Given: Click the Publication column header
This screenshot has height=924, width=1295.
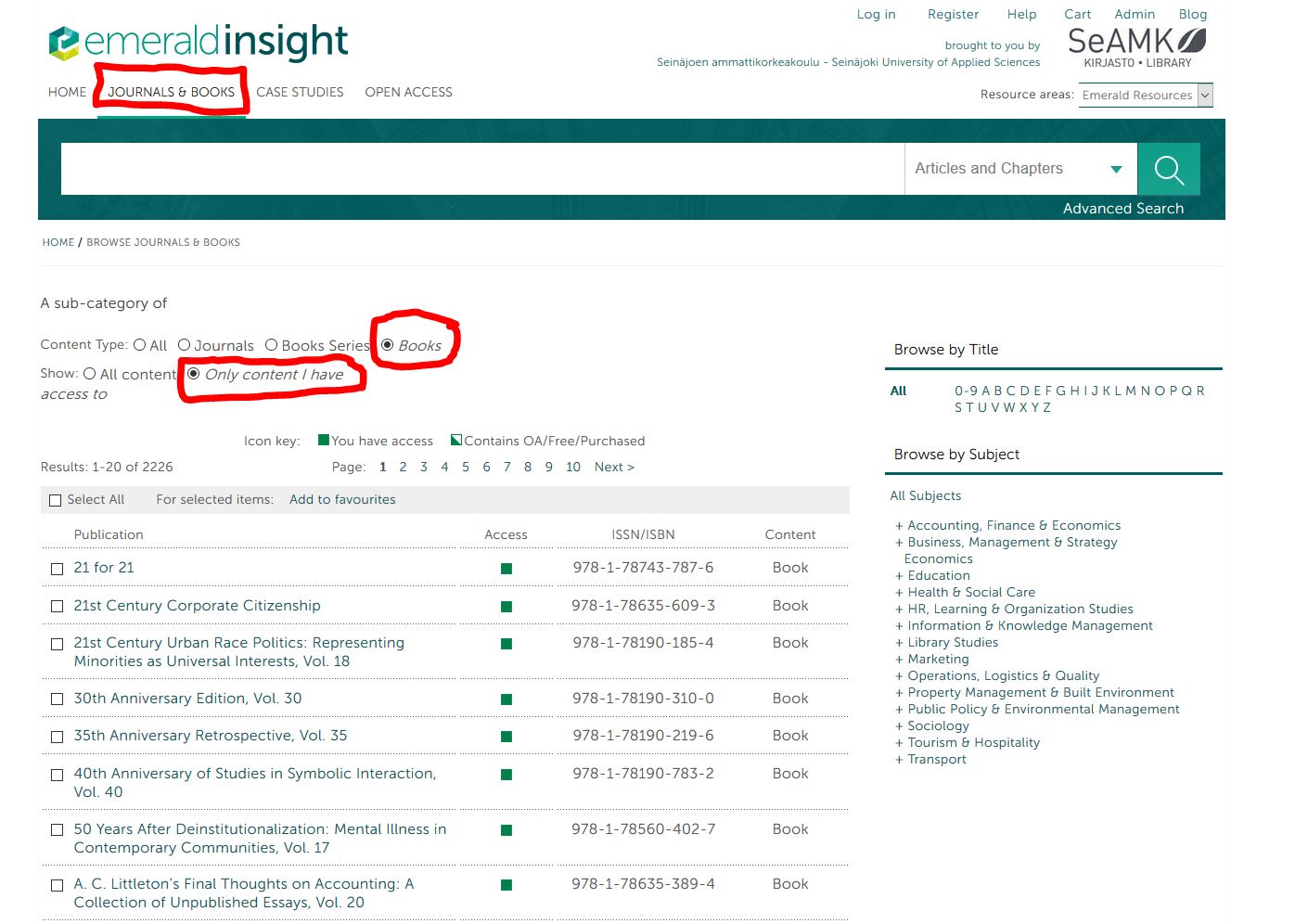Looking at the screenshot, I should pos(109,534).
